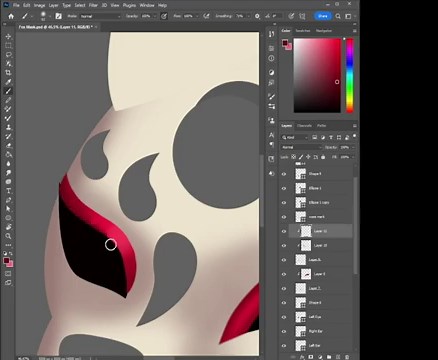
Task: Open the brush preset picker arrow
Action: 50,16
